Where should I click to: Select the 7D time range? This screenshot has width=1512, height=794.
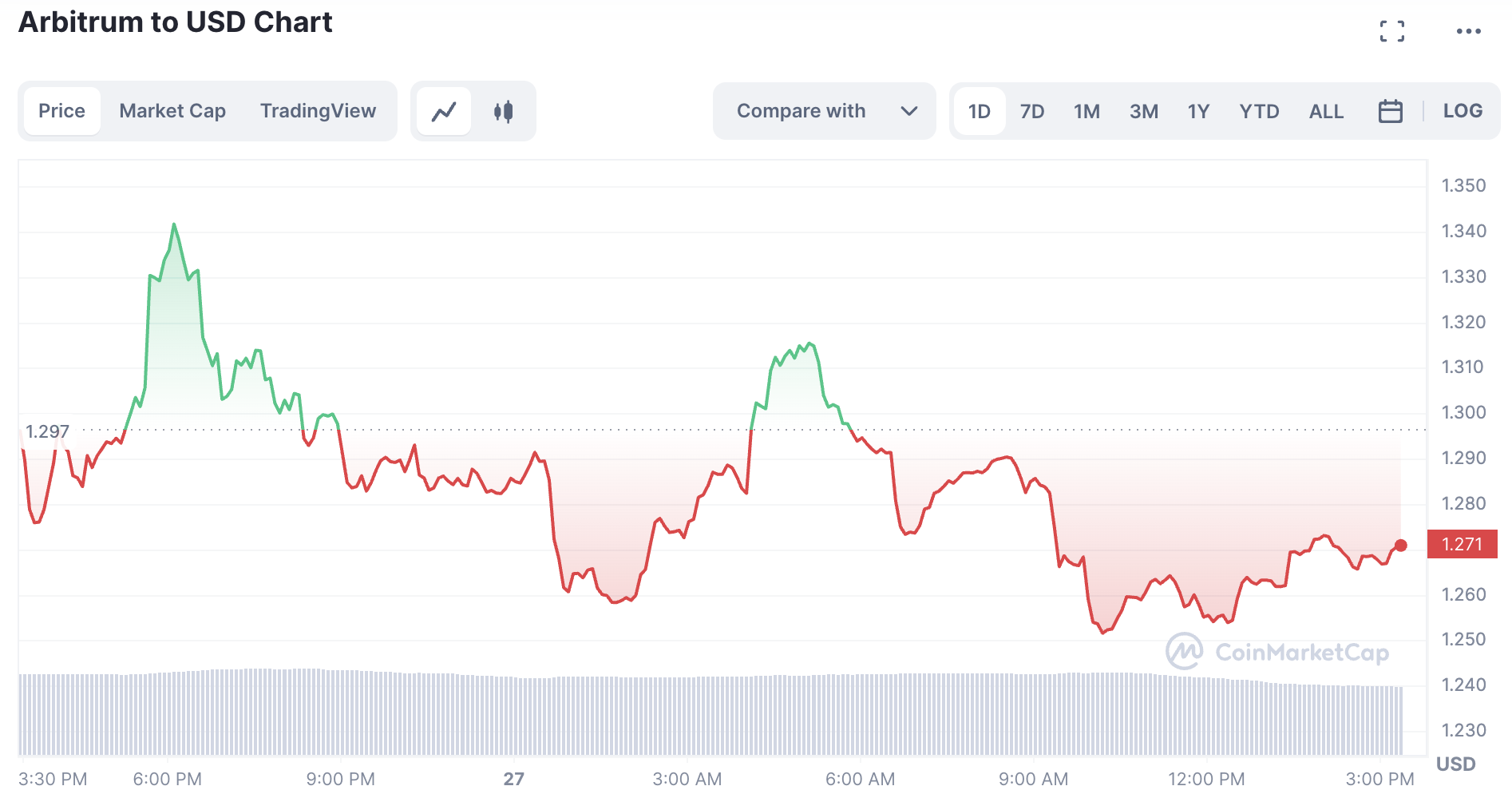point(1031,111)
